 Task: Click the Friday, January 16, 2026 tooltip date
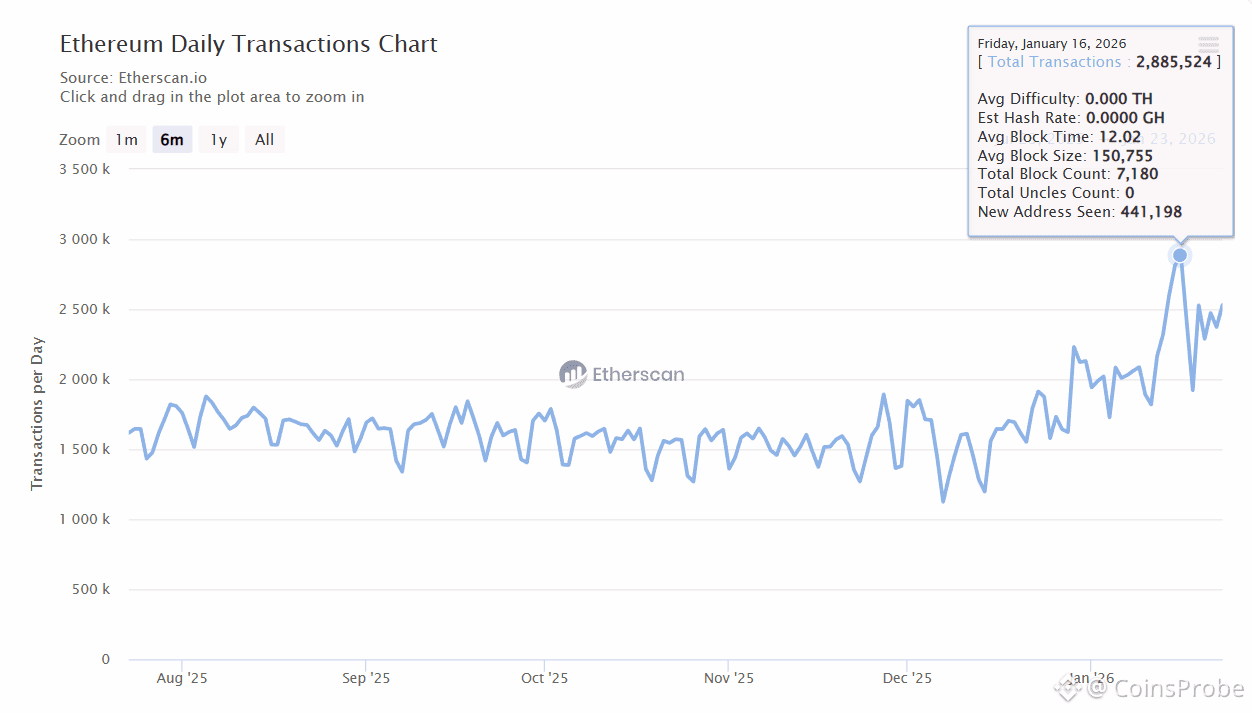1052,43
